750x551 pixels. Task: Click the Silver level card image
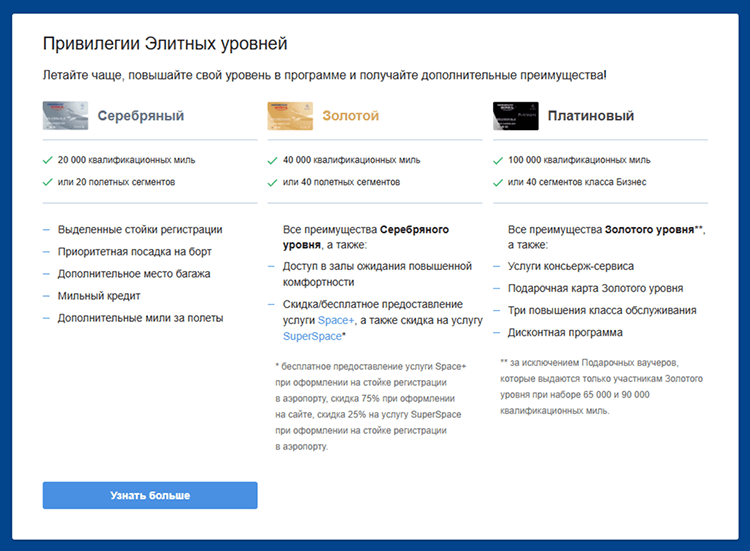pos(63,116)
